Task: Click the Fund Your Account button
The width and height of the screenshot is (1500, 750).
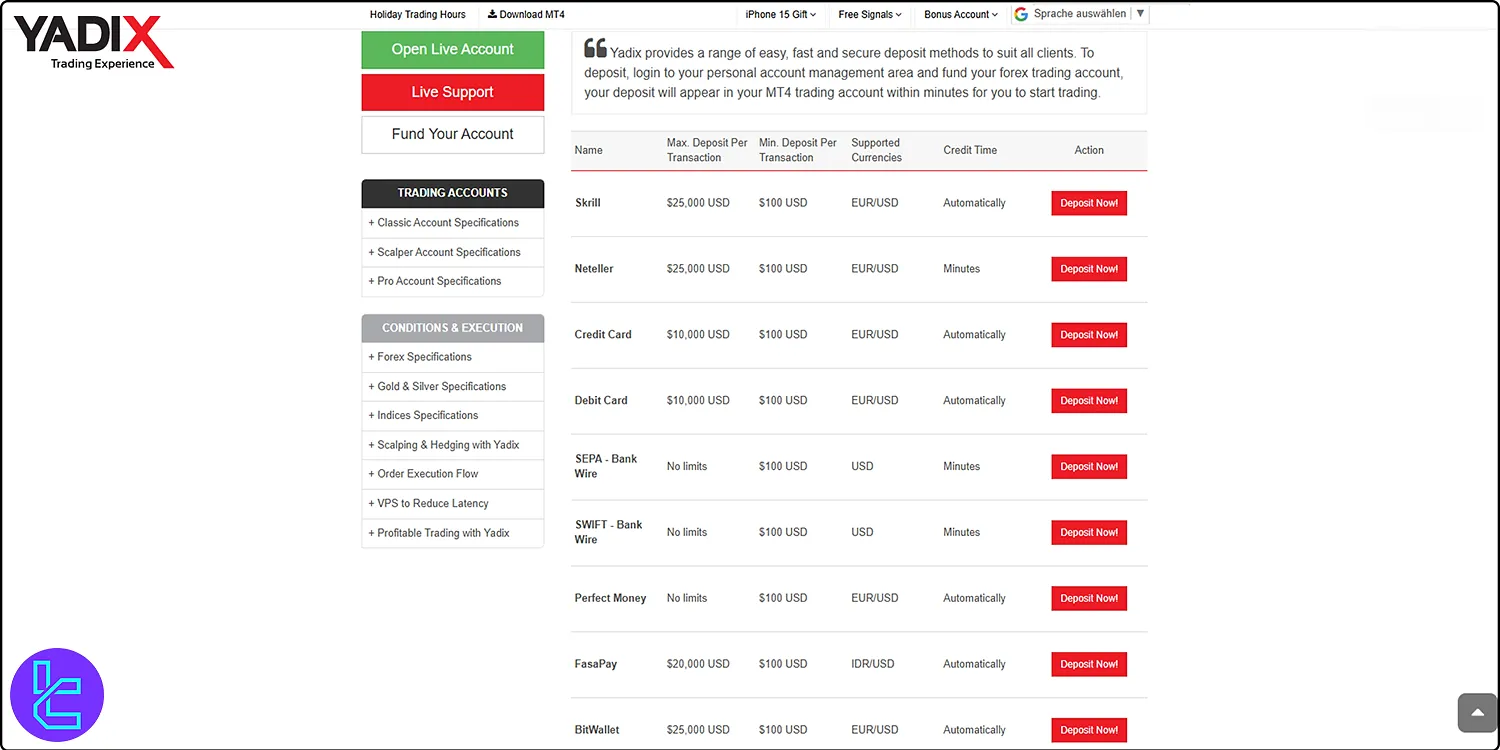Action: point(453,134)
